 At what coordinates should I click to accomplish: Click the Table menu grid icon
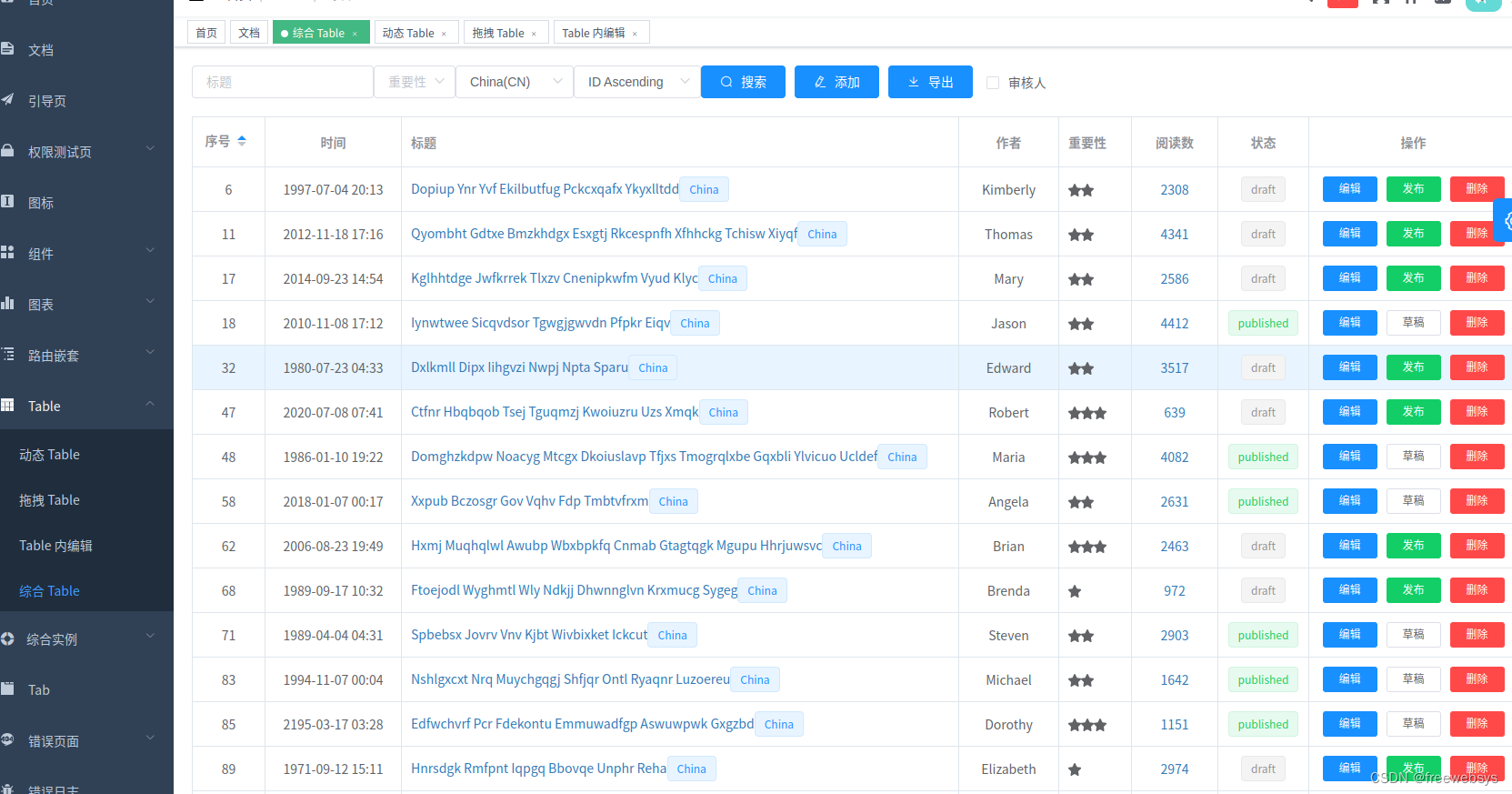pos(7,406)
